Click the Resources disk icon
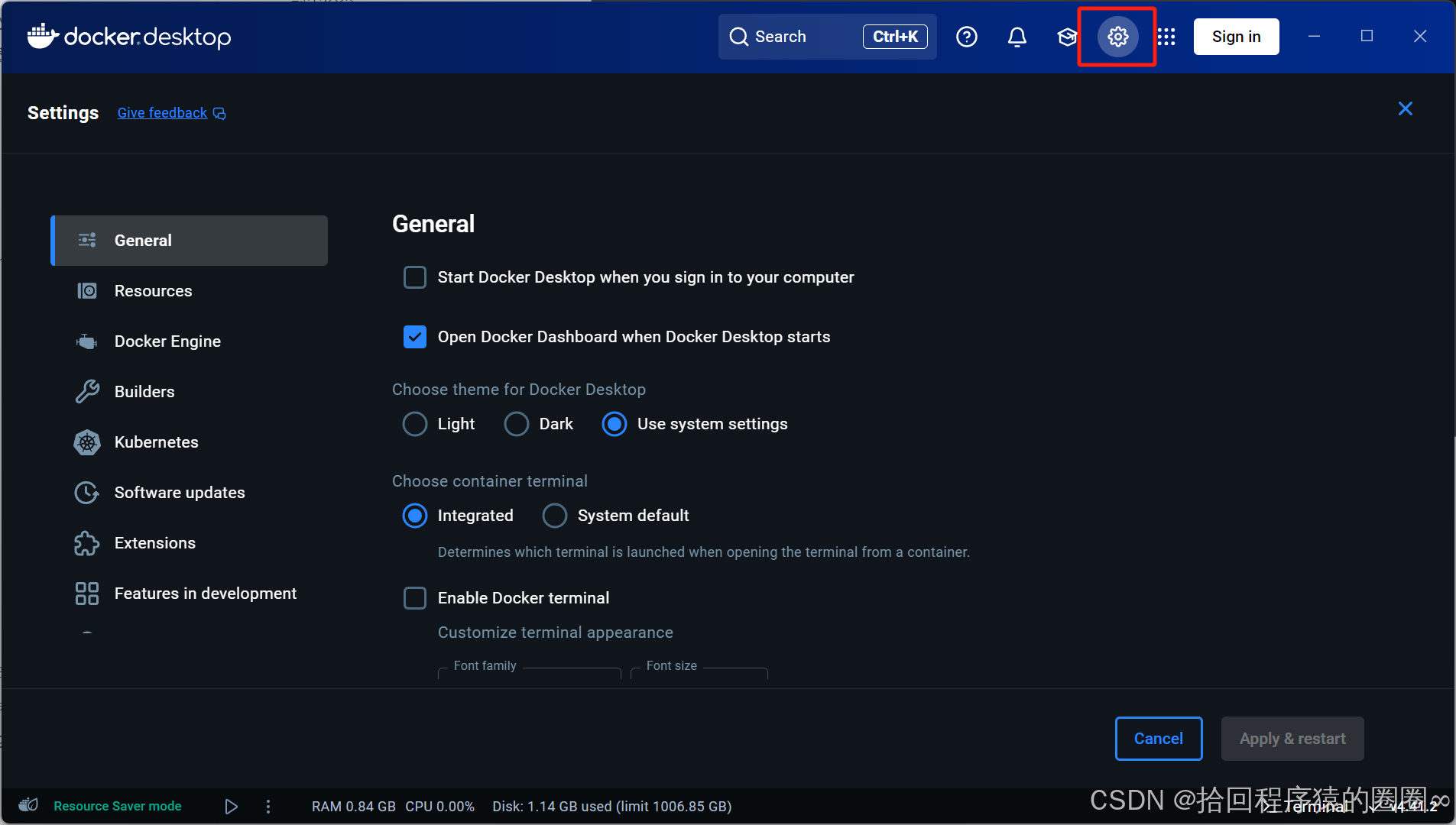The width and height of the screenshot is (1456, 825). tap(87, 290)
